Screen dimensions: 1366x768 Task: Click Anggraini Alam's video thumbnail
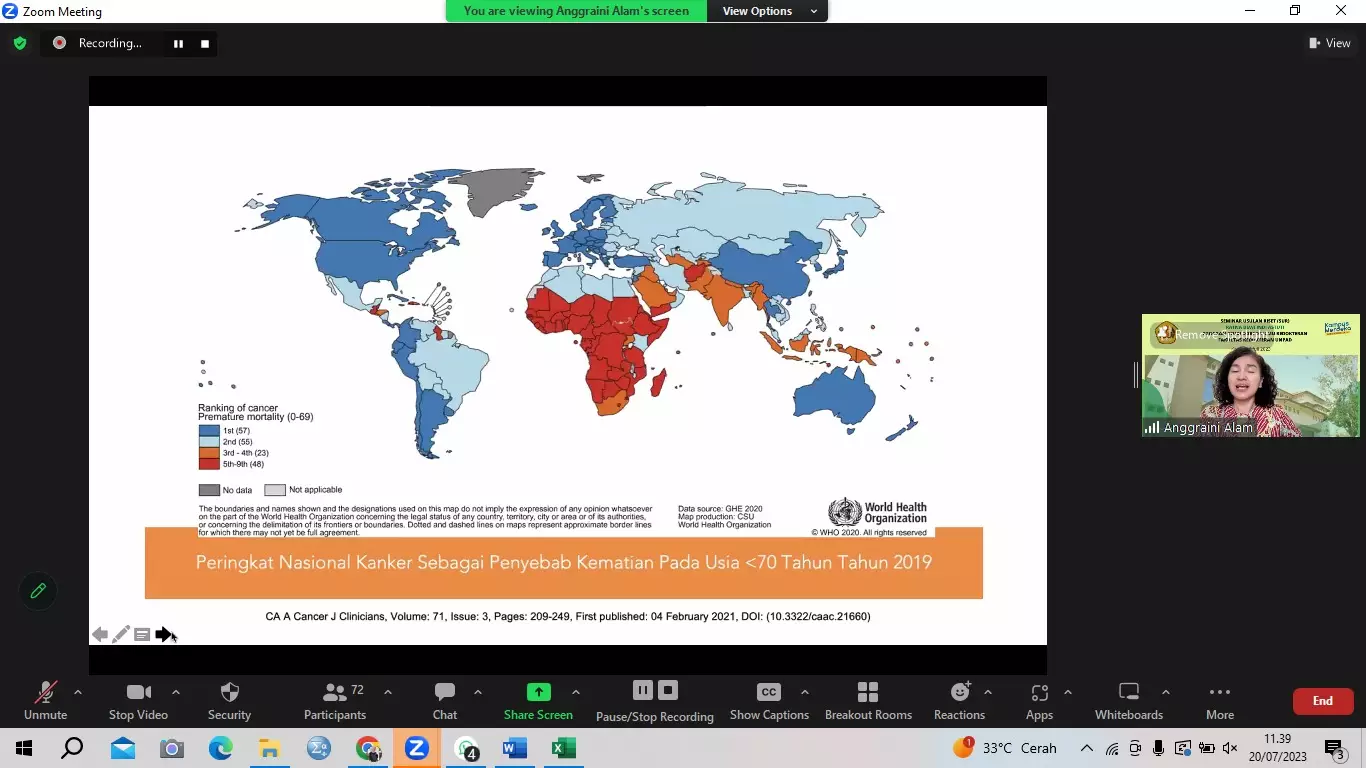click(1250, 376)
